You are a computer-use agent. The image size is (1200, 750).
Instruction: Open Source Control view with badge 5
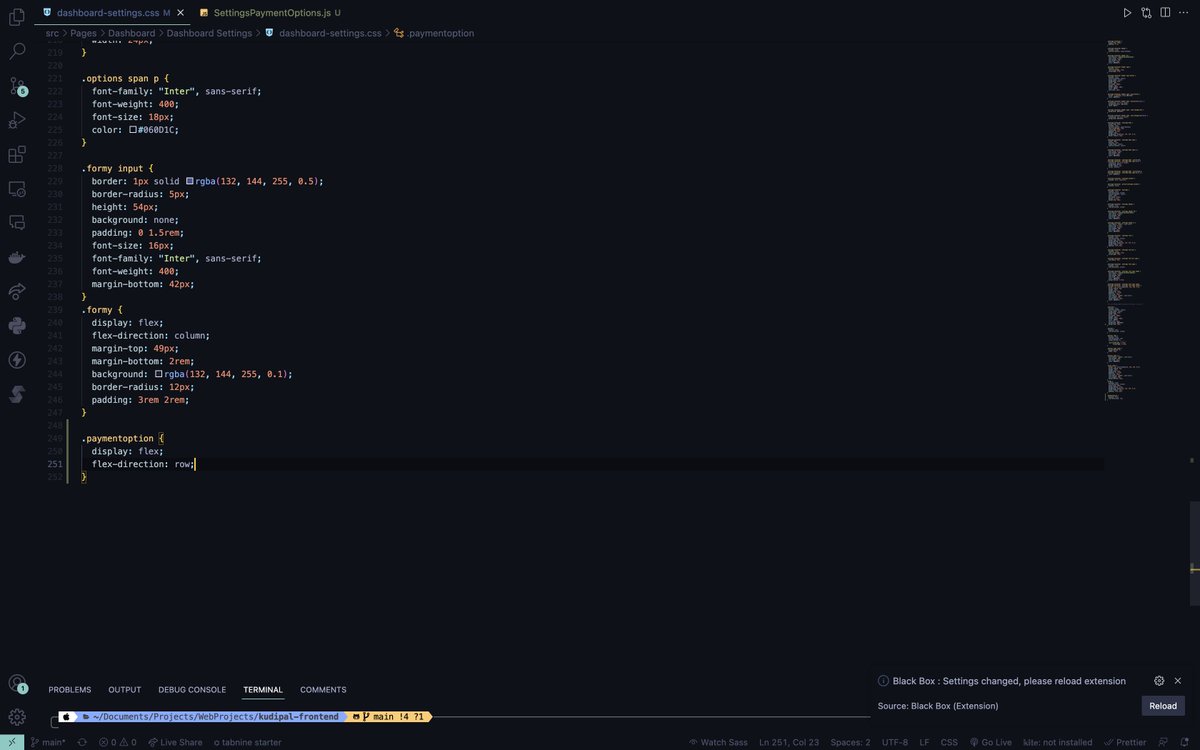pos(17,86)
